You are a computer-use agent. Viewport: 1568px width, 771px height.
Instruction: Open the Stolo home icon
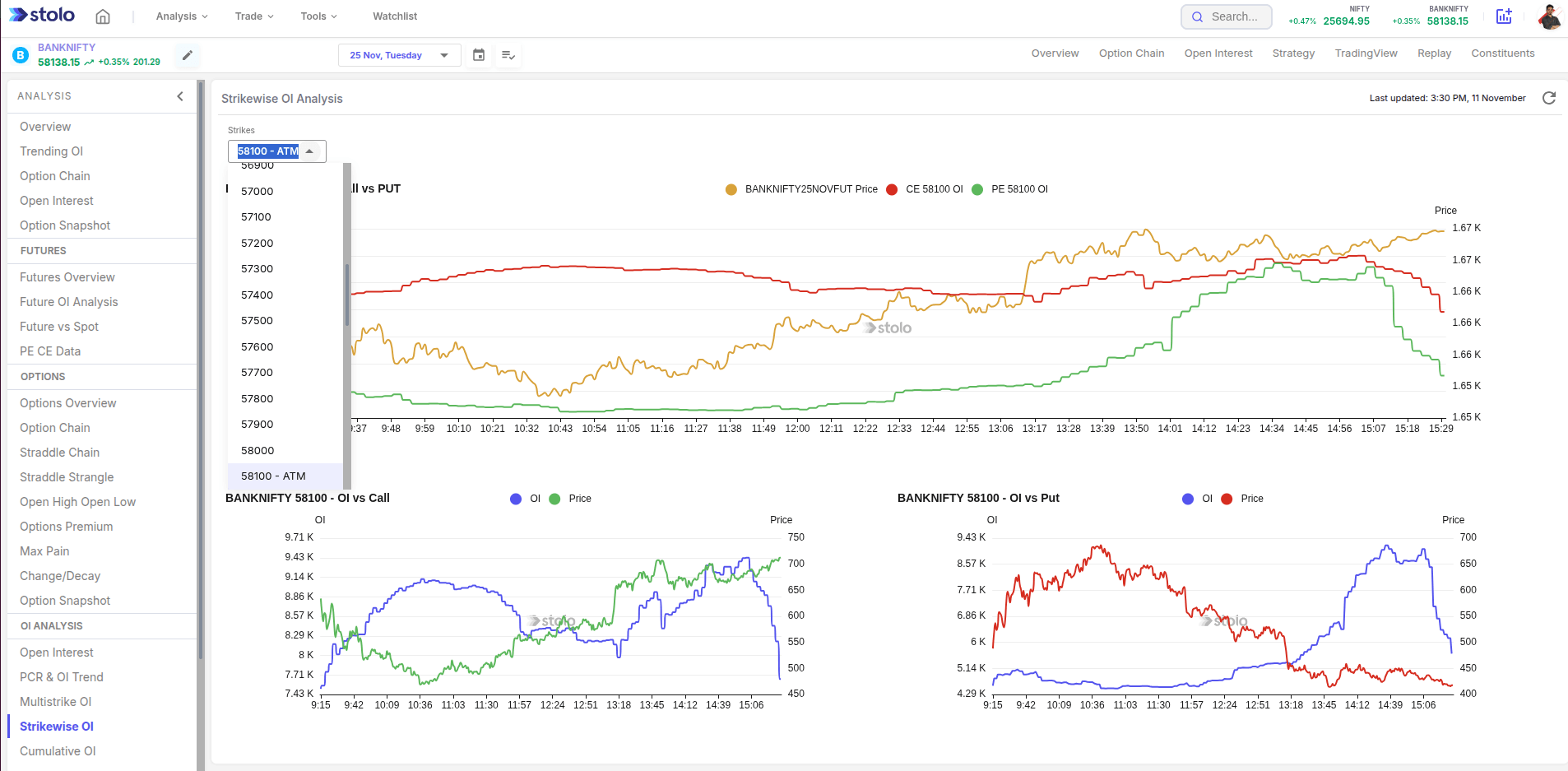click(x=104, y=16)
